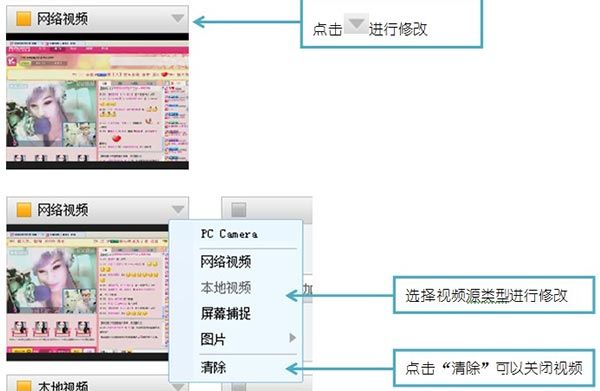Choose PC Camera from the source menu
The height and width of the screenshot is (391, 600).
pyautogui.click(x=229, y=234)
